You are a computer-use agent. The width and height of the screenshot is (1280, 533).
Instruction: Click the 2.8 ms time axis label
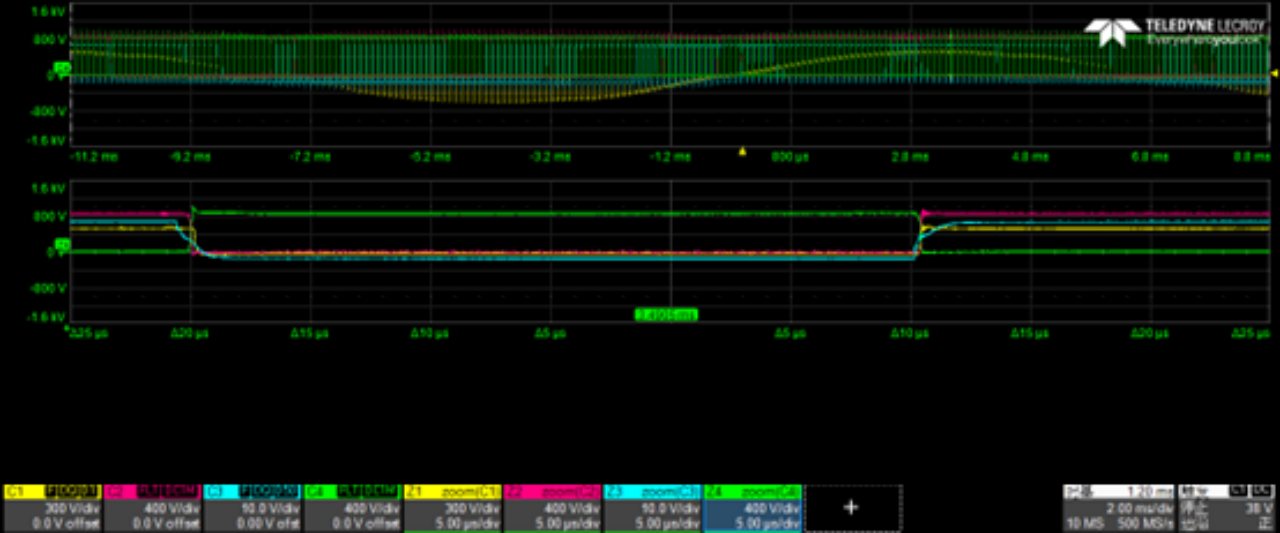908,157
